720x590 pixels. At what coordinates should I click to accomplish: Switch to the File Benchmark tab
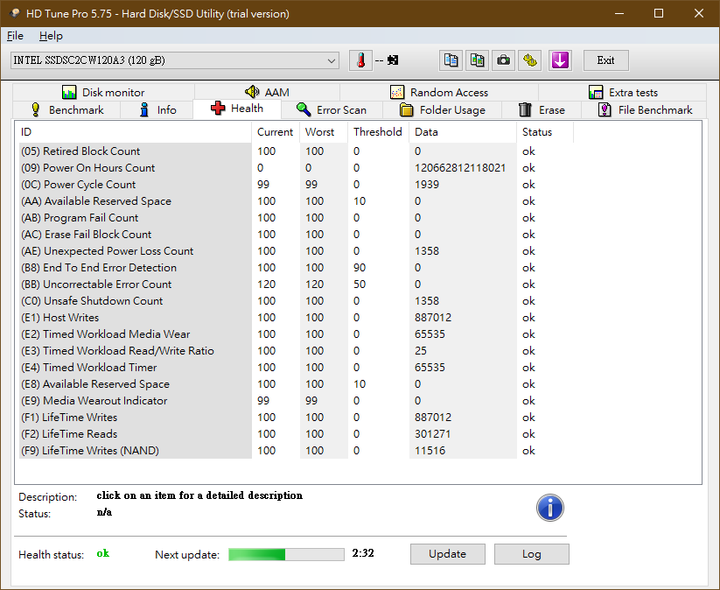click(644, 110)
